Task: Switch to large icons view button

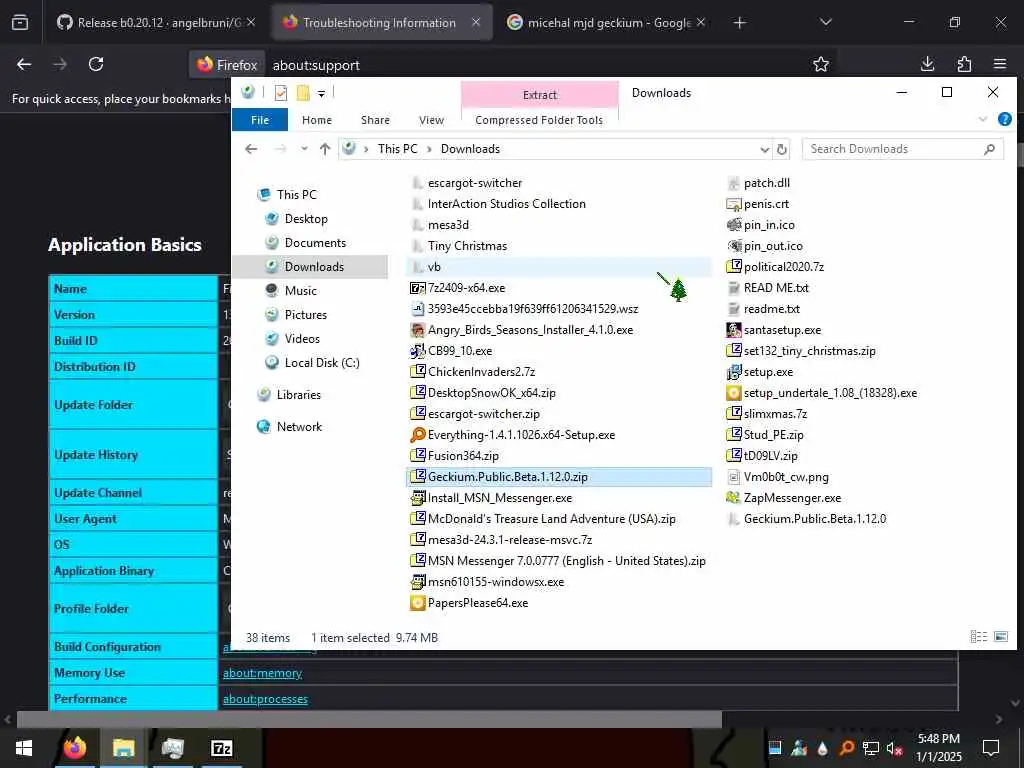Action: (1000, 637)
